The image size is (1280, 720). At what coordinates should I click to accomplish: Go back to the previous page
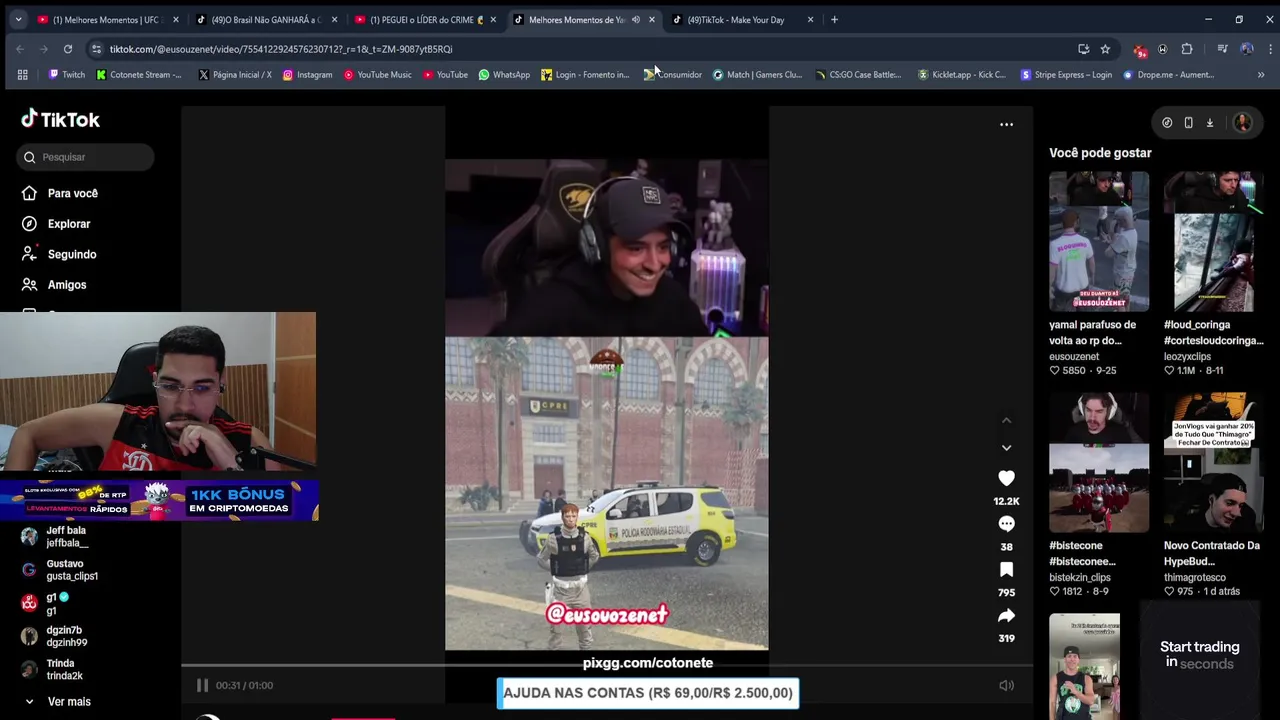pos(20,49)
